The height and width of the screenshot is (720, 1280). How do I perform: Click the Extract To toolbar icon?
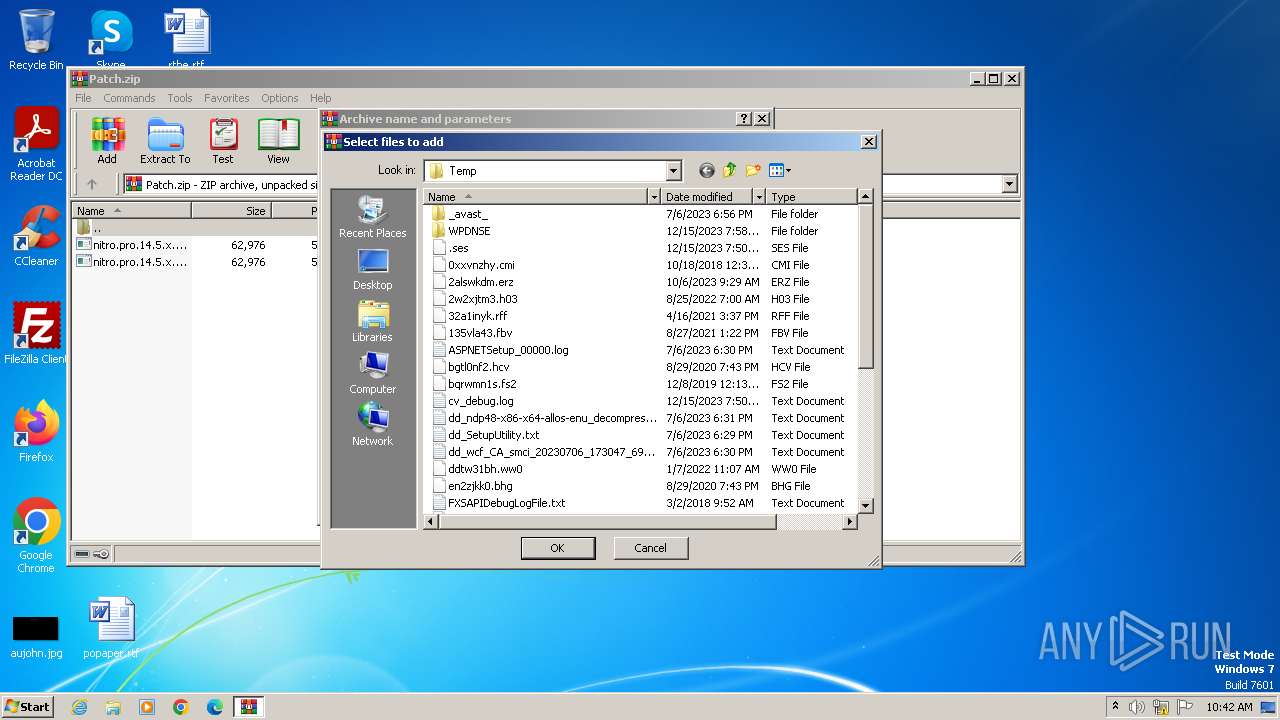[x=165, y=141]
